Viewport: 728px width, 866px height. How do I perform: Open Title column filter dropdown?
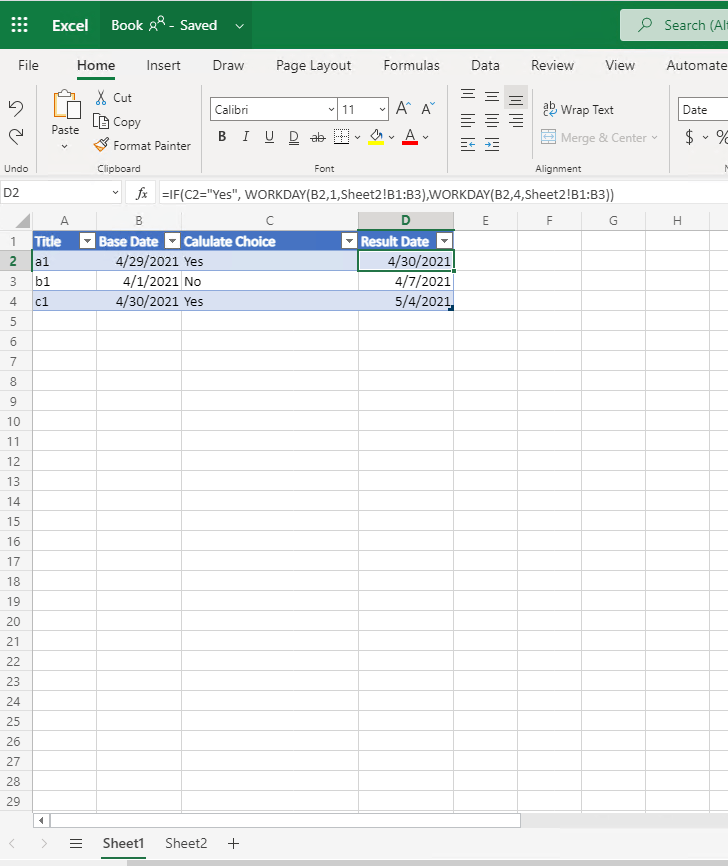(x=87, y=241)
